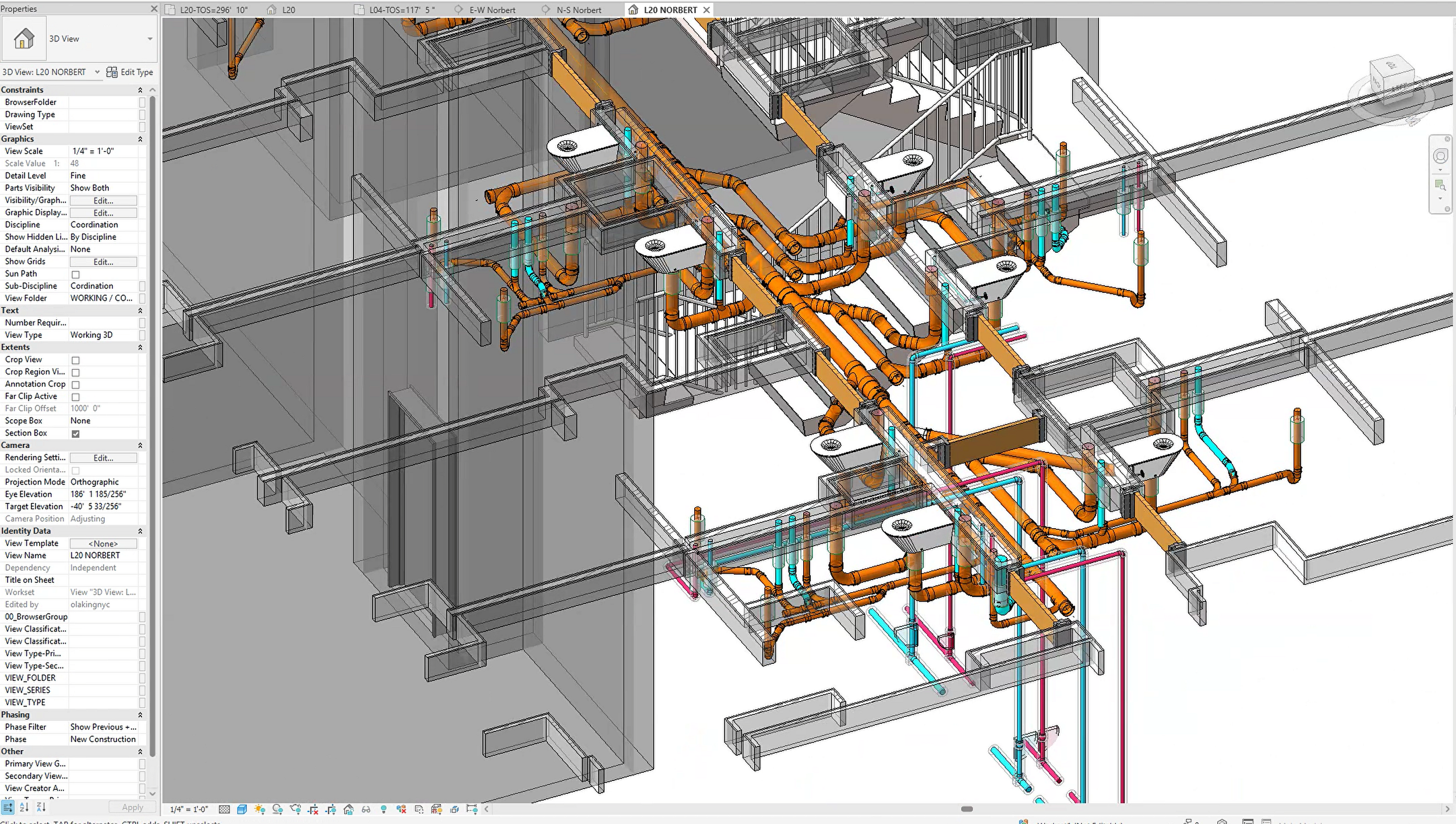The height and width of the screenshot is (824, 1456).
Task: Click the Unlocked 3D View house icon
Action: [x=348, y=809]
